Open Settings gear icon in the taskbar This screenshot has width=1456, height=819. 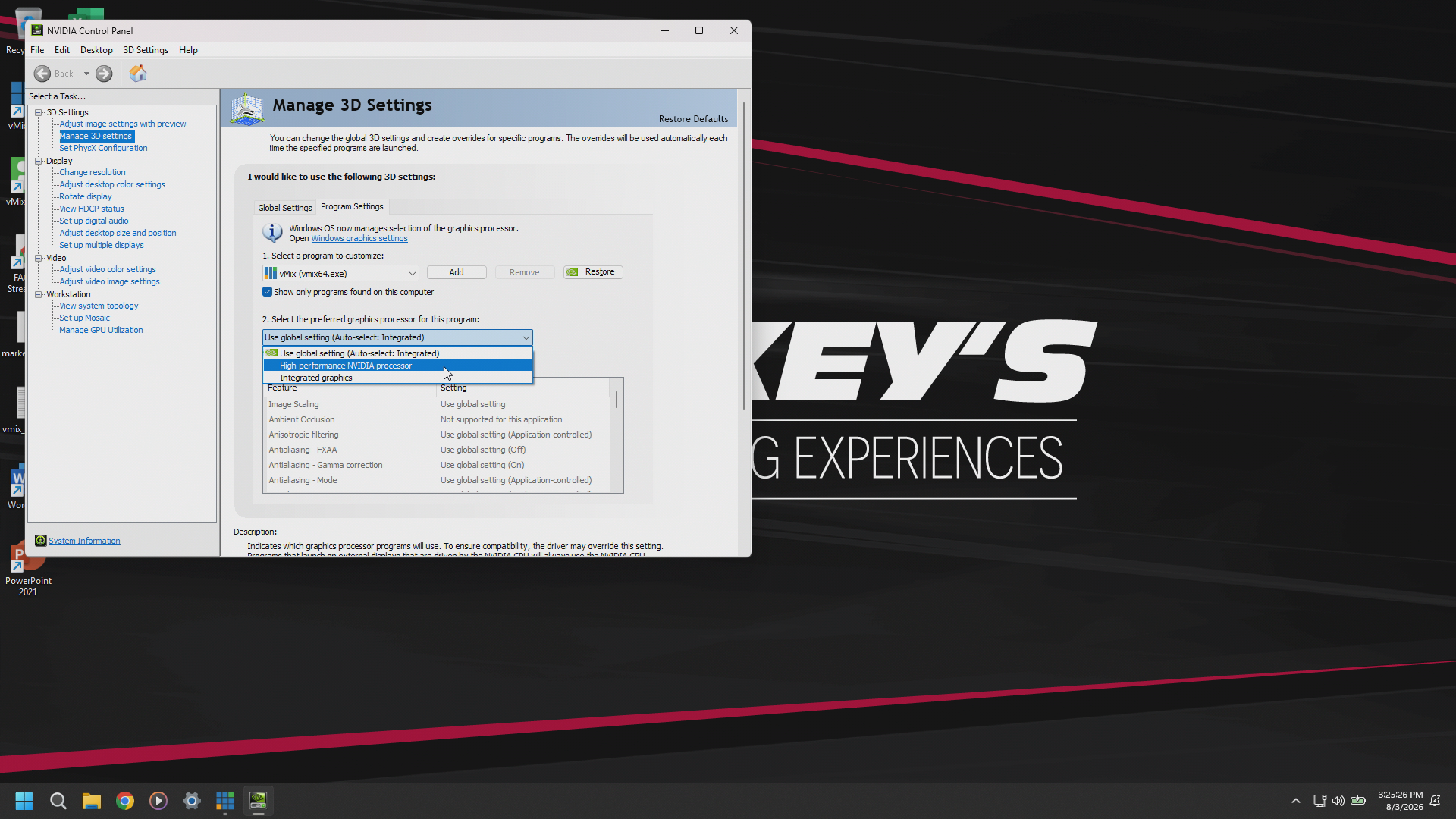tap(192, 801)
